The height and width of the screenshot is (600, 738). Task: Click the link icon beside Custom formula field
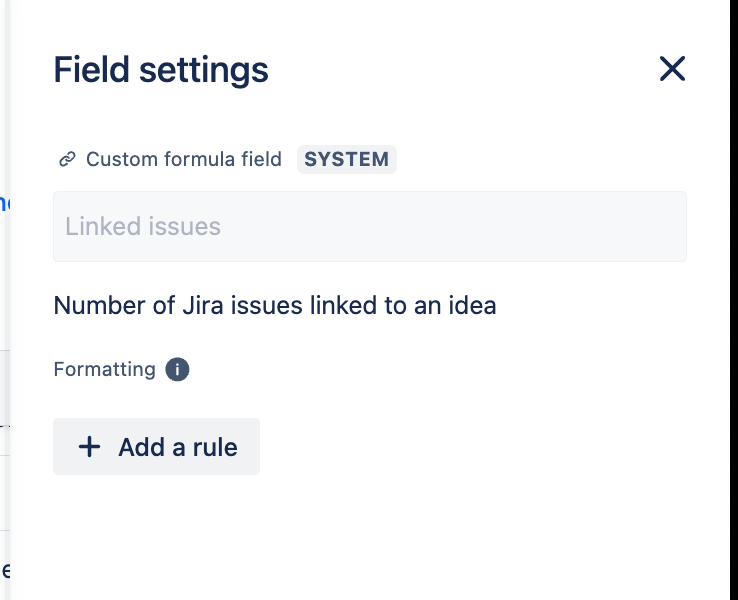pyautogui.click(x=67, y=159)
